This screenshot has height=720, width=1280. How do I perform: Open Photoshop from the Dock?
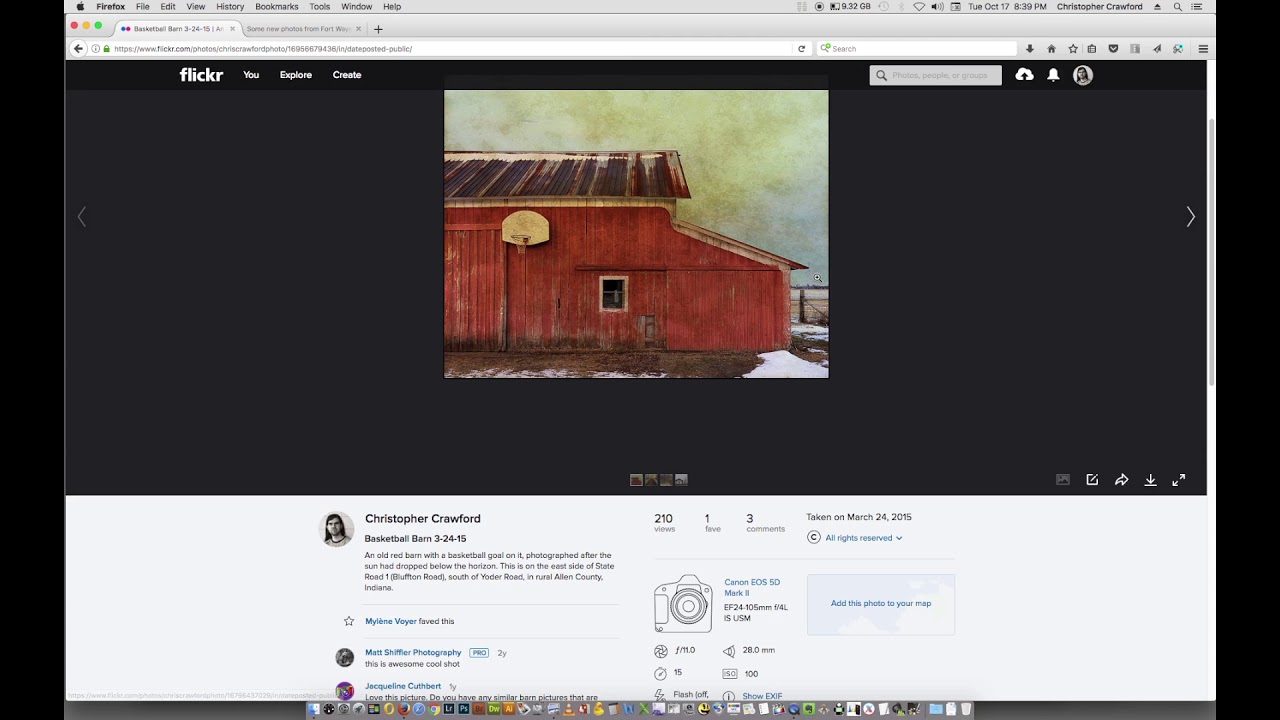pos(463,709)
